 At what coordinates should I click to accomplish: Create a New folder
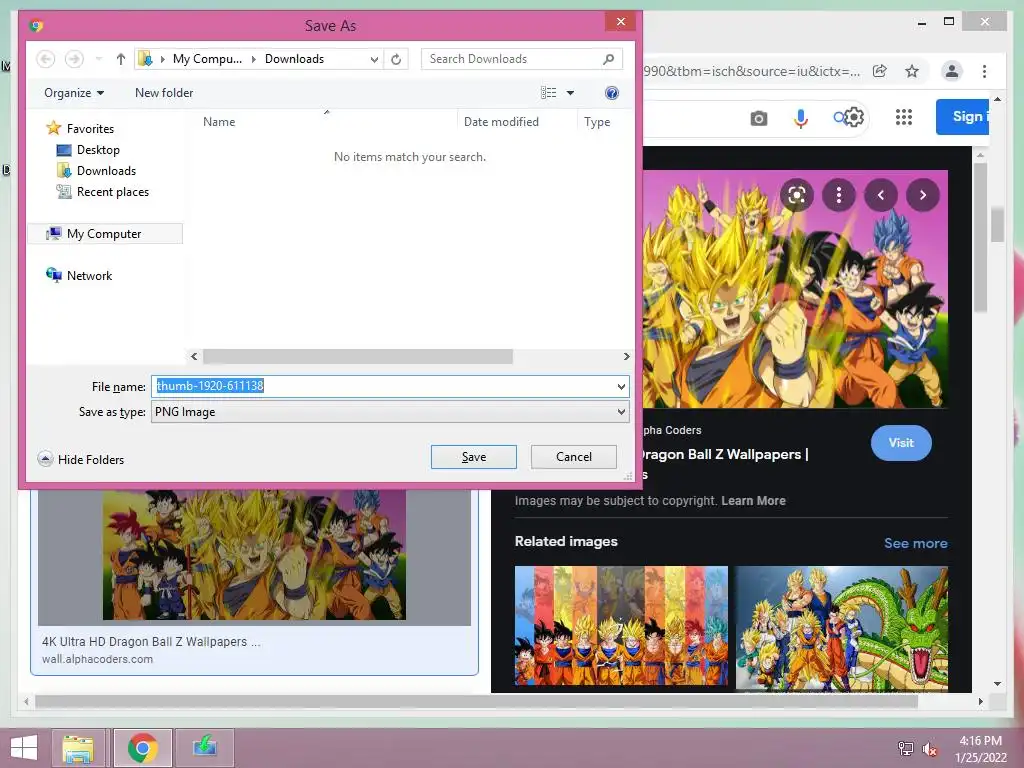coord(164,93)
